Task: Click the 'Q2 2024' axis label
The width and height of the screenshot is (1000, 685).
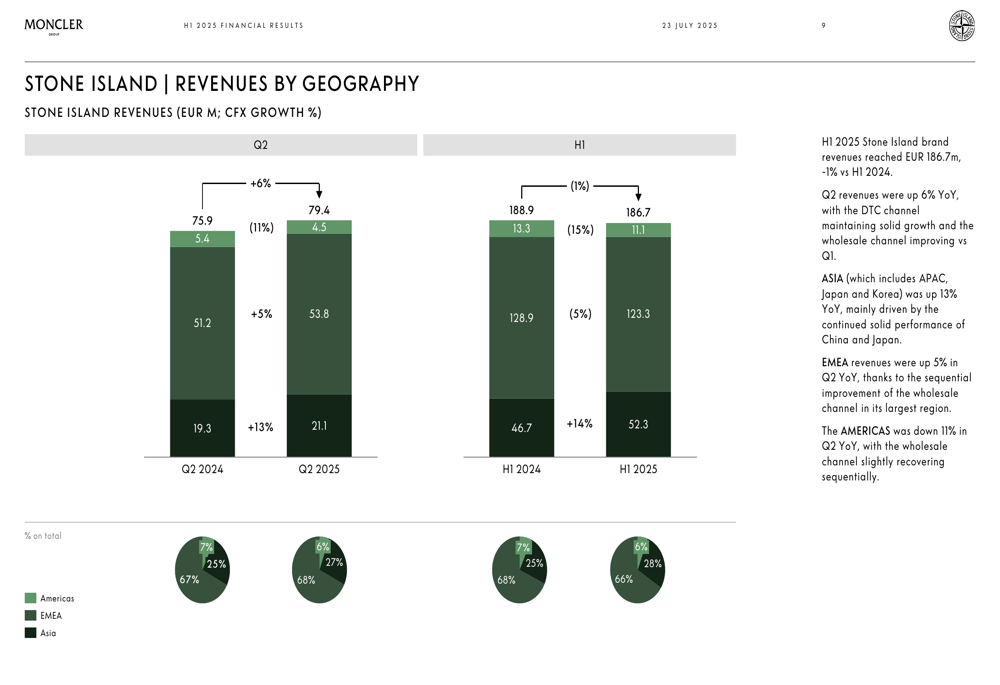Action: 202,469
